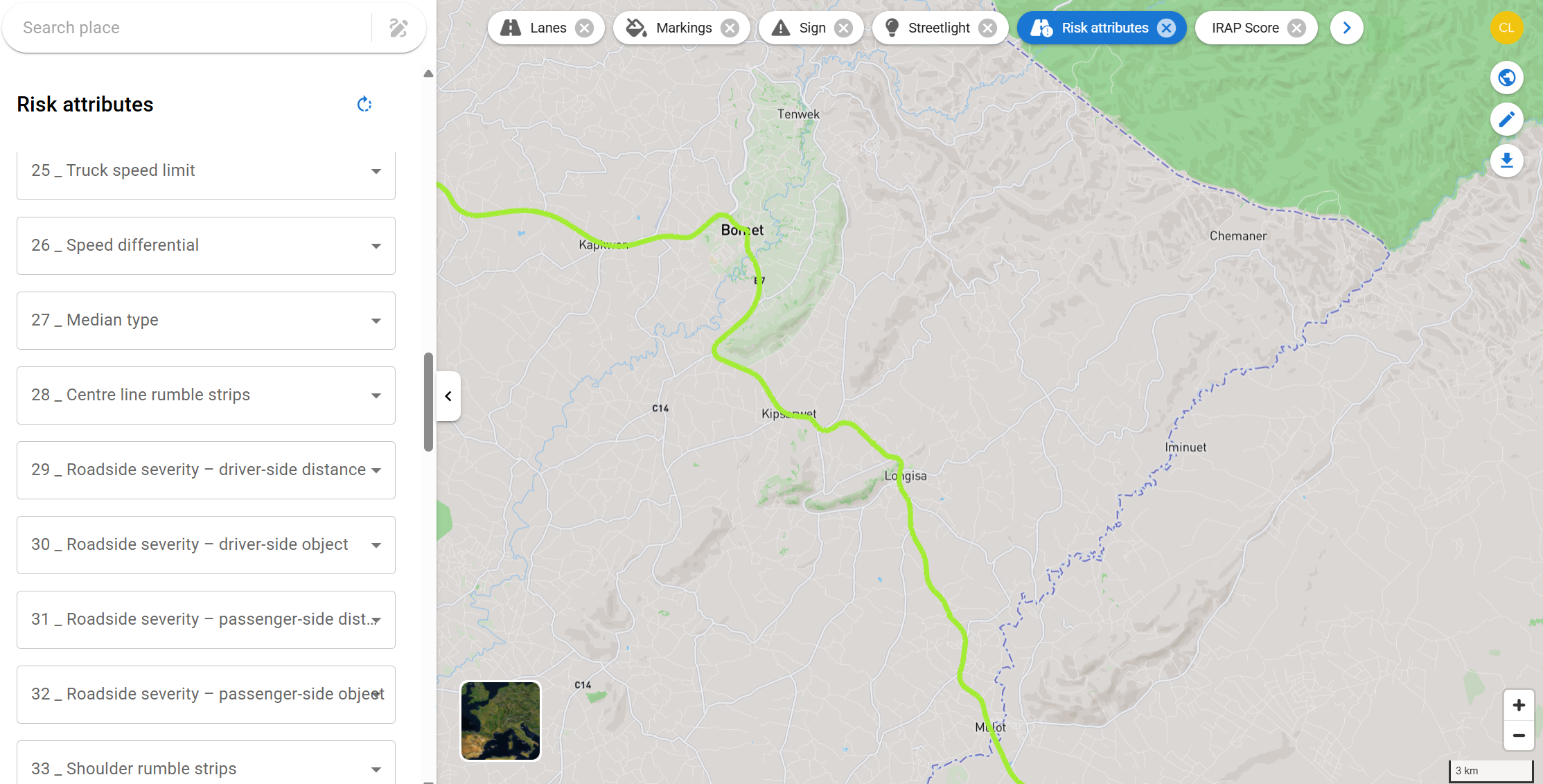Viewport: 1543px width, 784px height.
Task: Remove the Lanes layer chip
Action: coord(585,28)
